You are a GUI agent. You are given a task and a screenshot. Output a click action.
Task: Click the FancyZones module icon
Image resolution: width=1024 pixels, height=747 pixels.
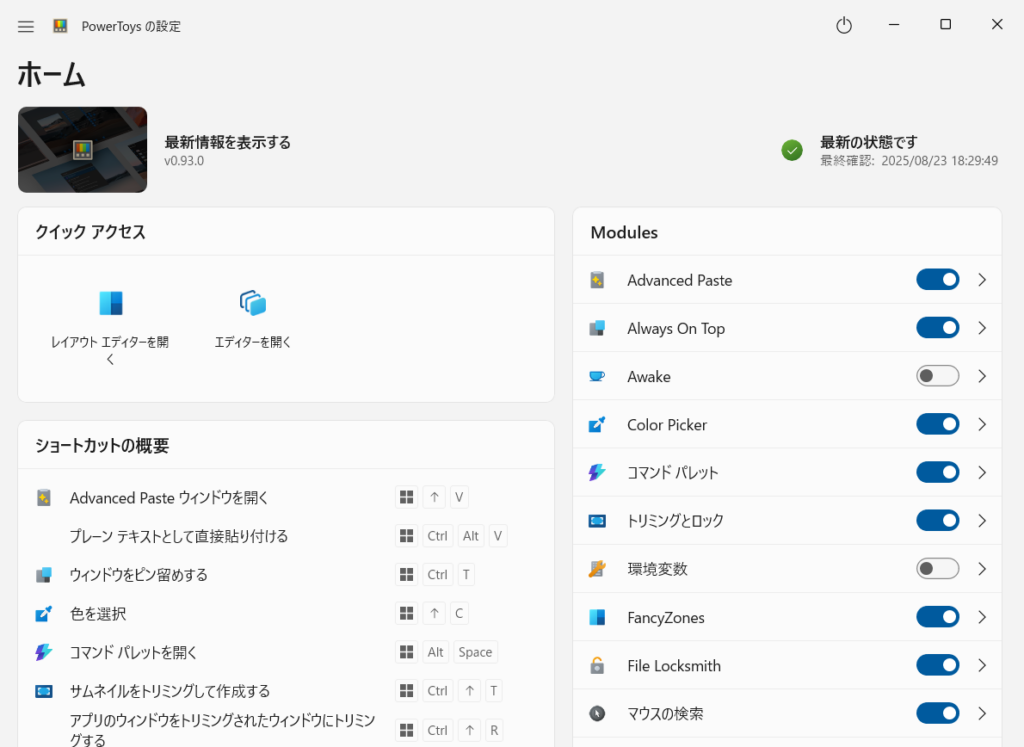(x=597, y=617)
